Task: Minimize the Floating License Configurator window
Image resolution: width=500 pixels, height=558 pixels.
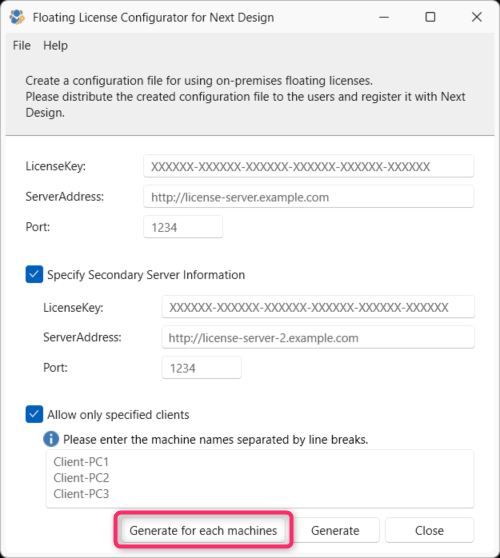Action: click(384, 17)
